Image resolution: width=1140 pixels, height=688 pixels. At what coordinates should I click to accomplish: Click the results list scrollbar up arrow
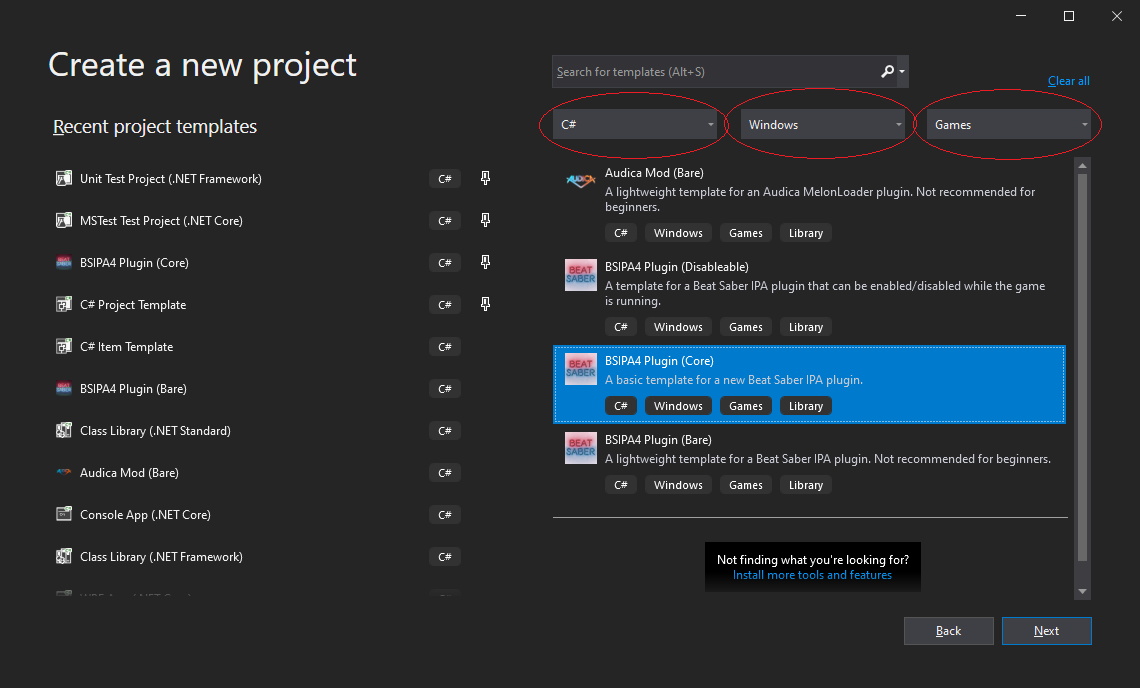click(1083, 166)
